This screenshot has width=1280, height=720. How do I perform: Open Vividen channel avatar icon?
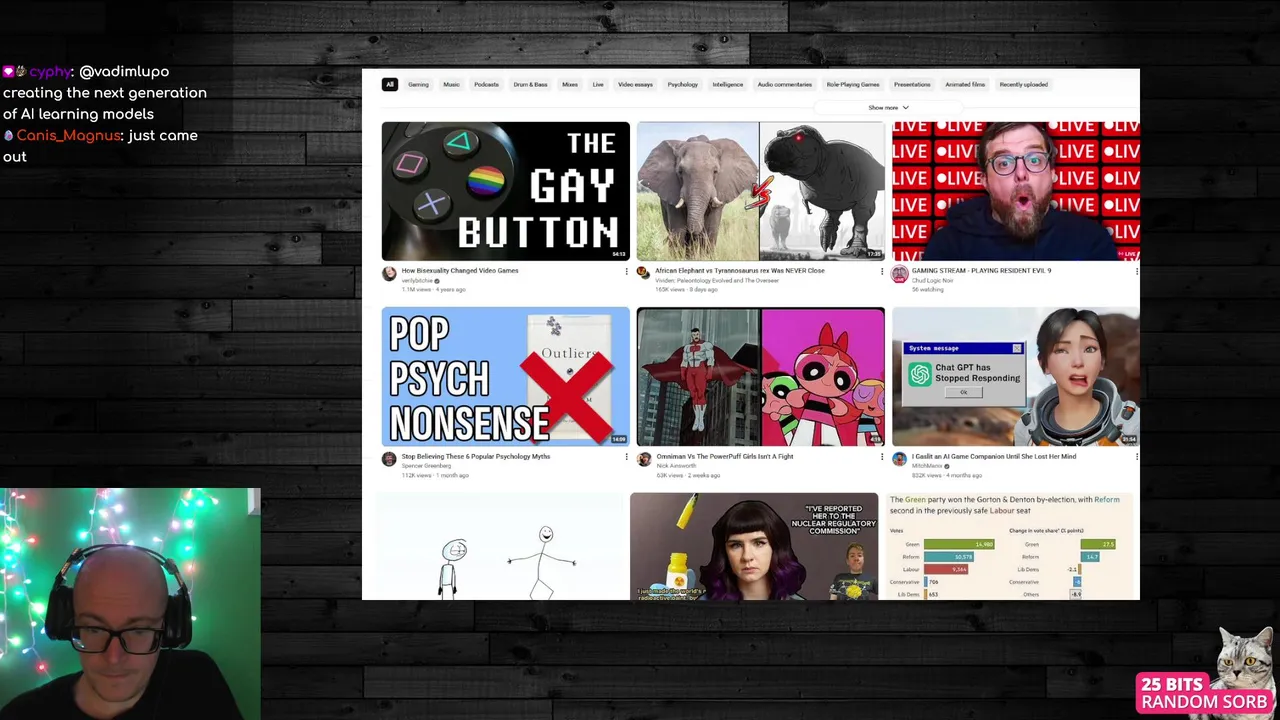[x=644, y=274]
